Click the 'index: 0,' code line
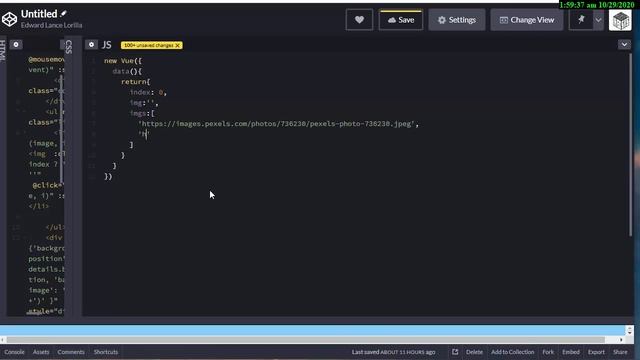Image resolution: width=640 pixels, height=360 pixels. coord(148,92)
